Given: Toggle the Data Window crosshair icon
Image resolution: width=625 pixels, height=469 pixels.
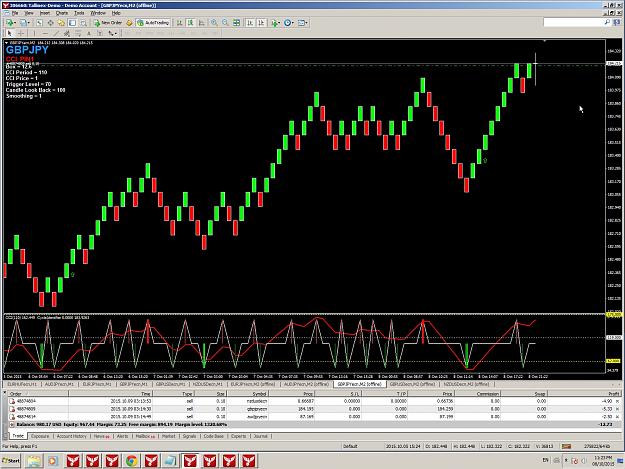Looking at the screenshot, I should coord(51,23).
